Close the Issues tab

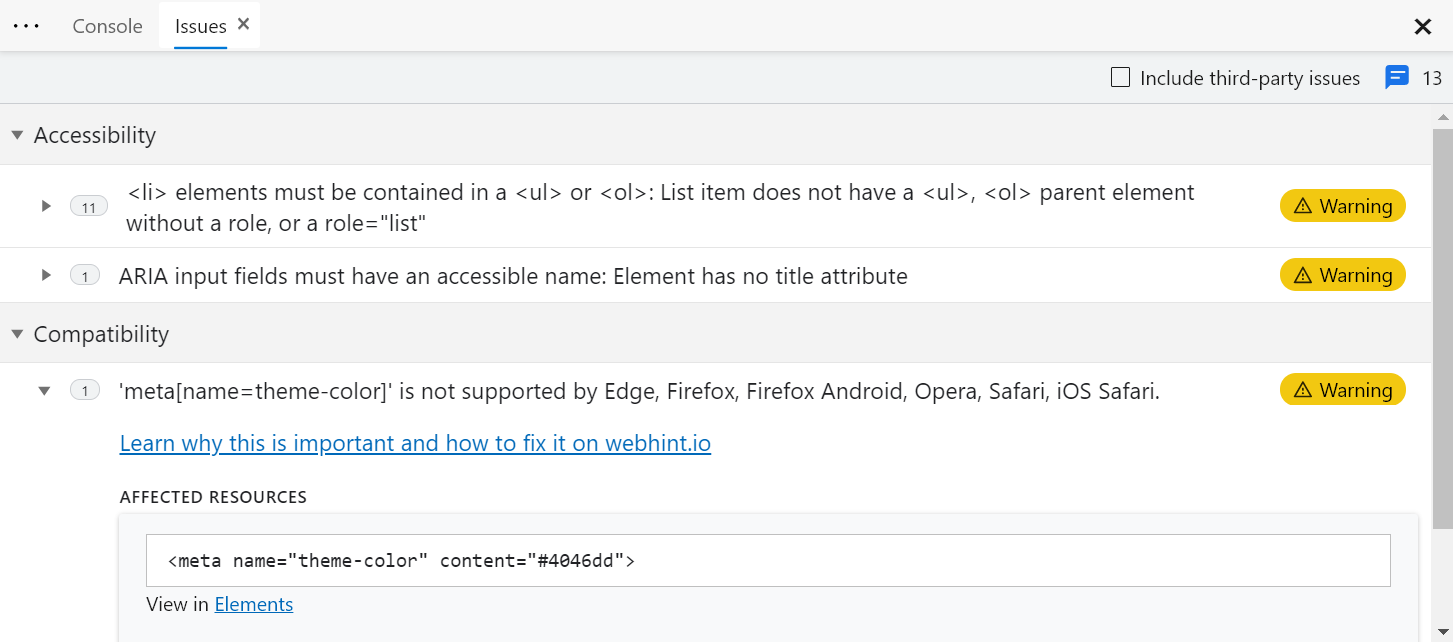pyautogui.click(x=241, y=25)
